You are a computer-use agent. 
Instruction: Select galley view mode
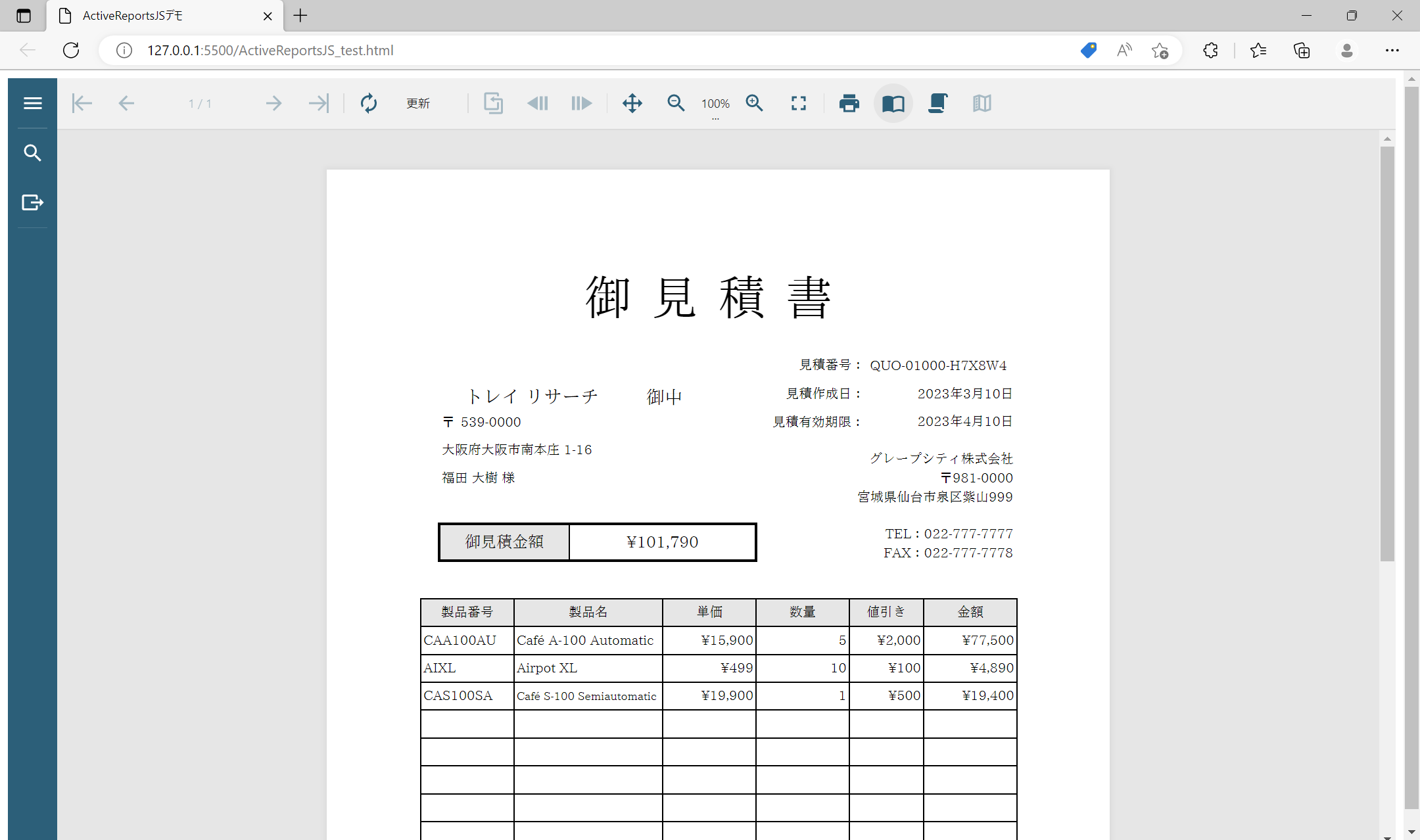tap(982, 103)
